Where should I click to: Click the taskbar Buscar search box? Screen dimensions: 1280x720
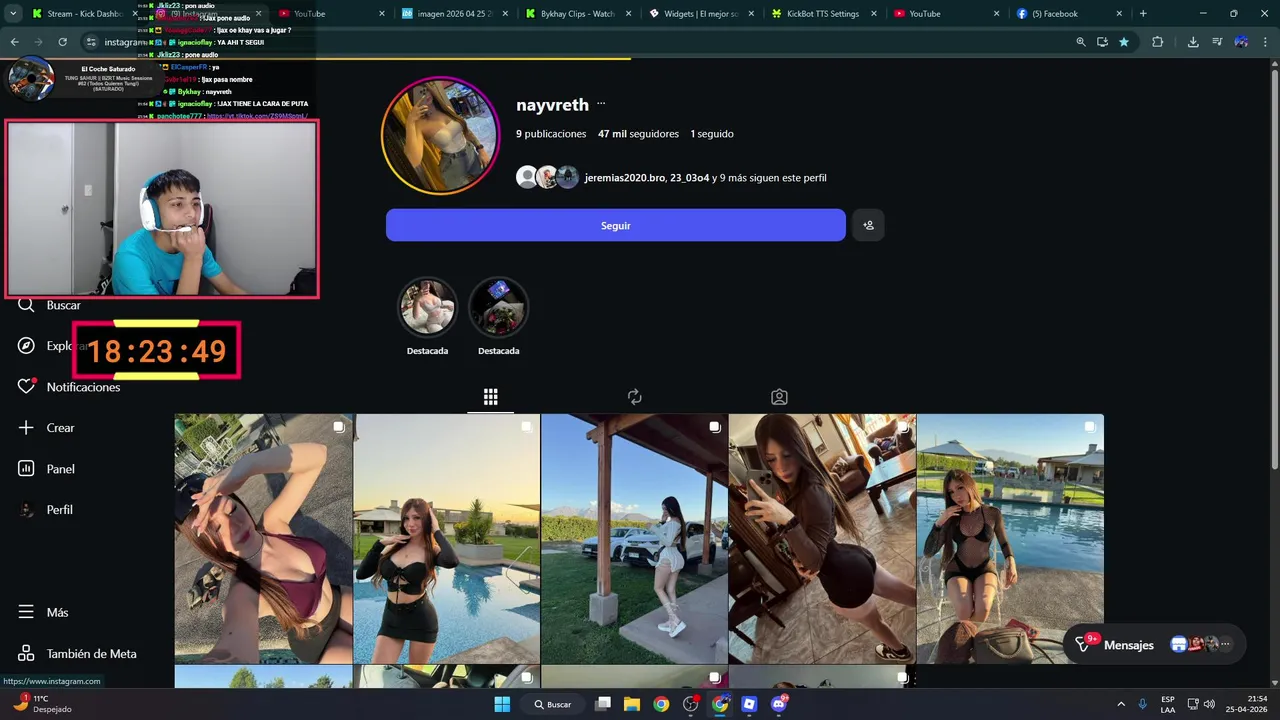pyautogui.click(x=552, y=704)
